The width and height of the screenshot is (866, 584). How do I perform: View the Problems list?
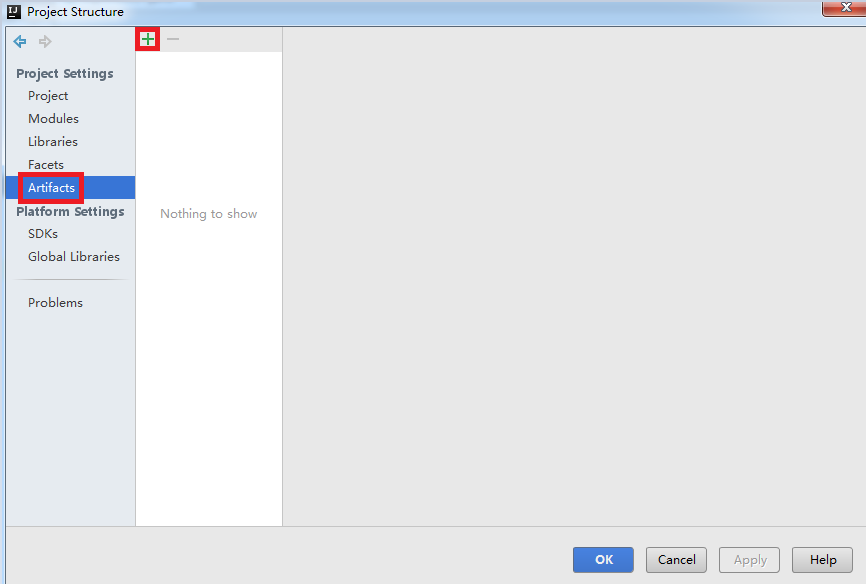tap(55, 303)
